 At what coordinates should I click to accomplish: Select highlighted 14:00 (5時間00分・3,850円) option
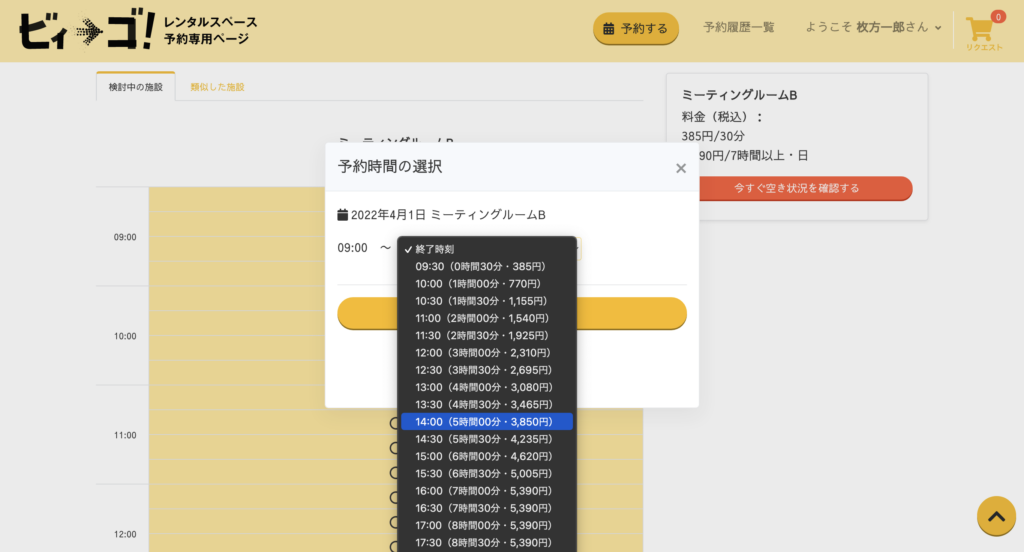click(x=484, y=422)
